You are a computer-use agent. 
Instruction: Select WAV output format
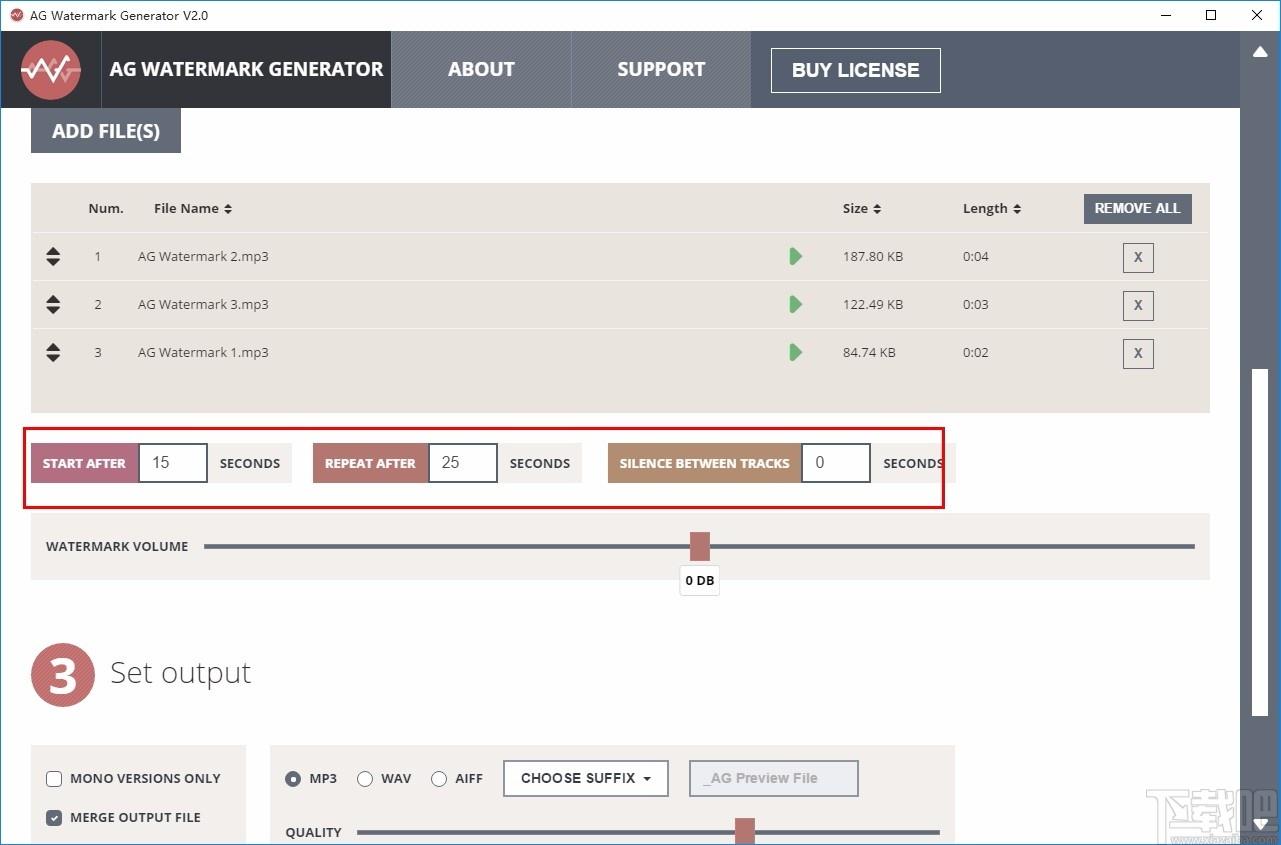click(x=365, y=779)
